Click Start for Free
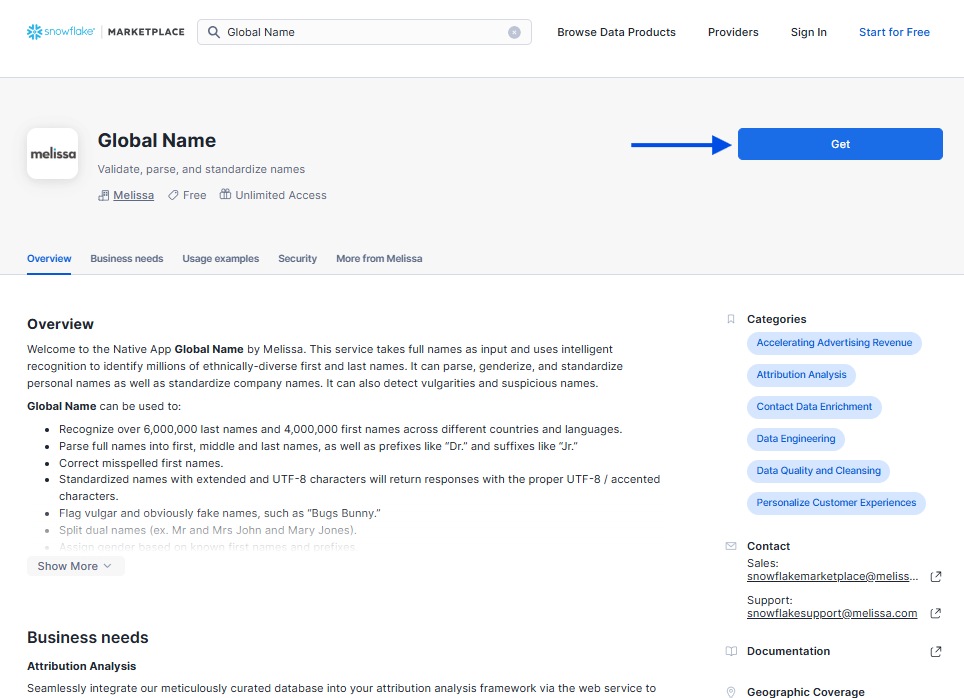 tap(894, 32)
